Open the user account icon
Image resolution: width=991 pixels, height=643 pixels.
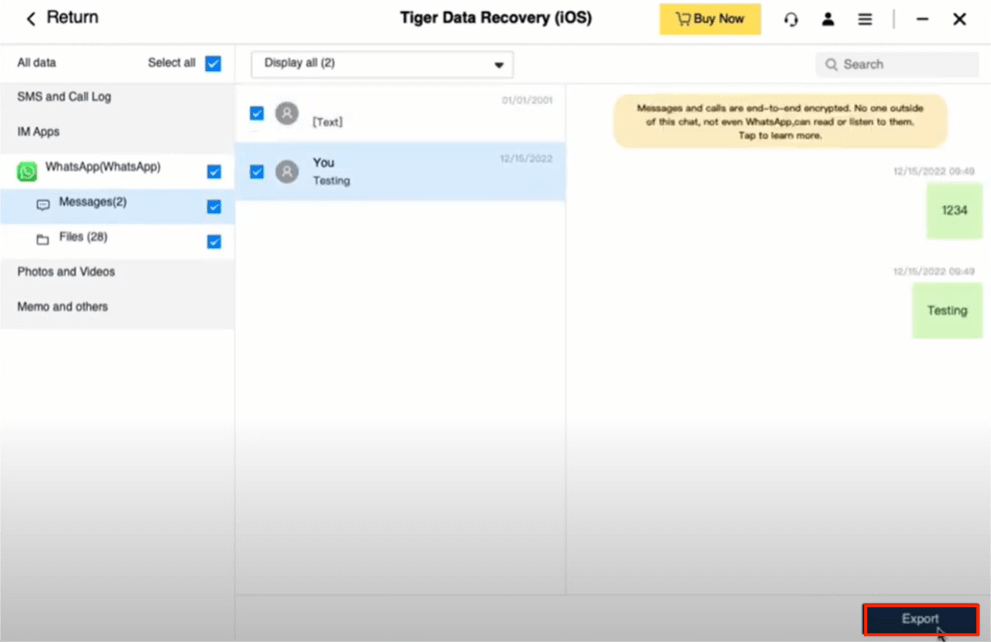(828, 19)
